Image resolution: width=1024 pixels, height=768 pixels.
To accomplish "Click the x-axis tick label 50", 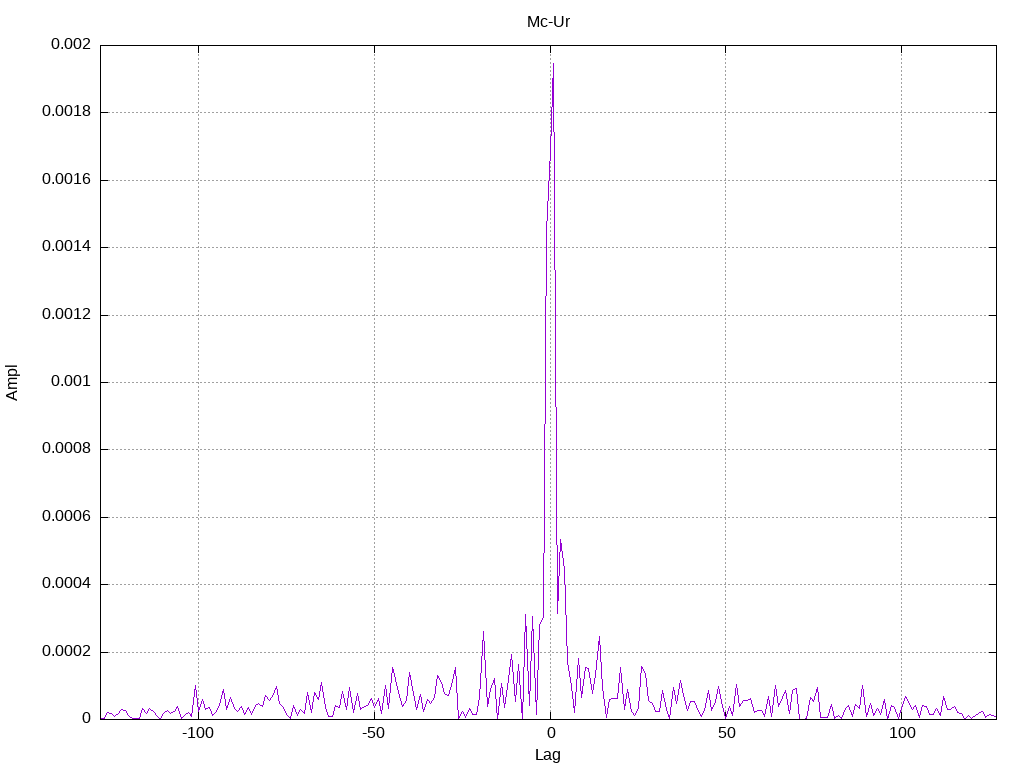I will (x=726, y=733).
